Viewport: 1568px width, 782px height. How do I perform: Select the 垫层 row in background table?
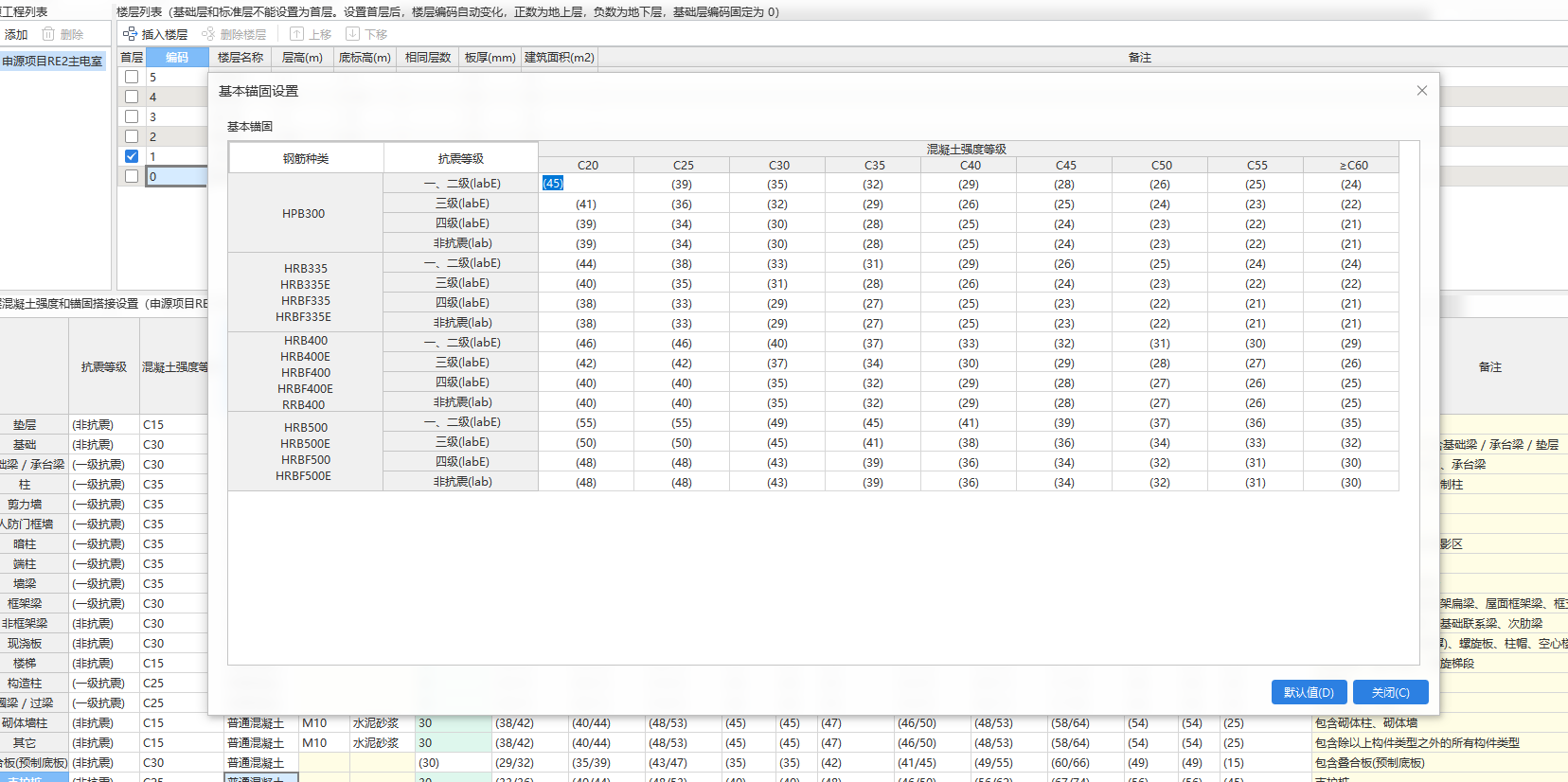[x=25, y=425]
